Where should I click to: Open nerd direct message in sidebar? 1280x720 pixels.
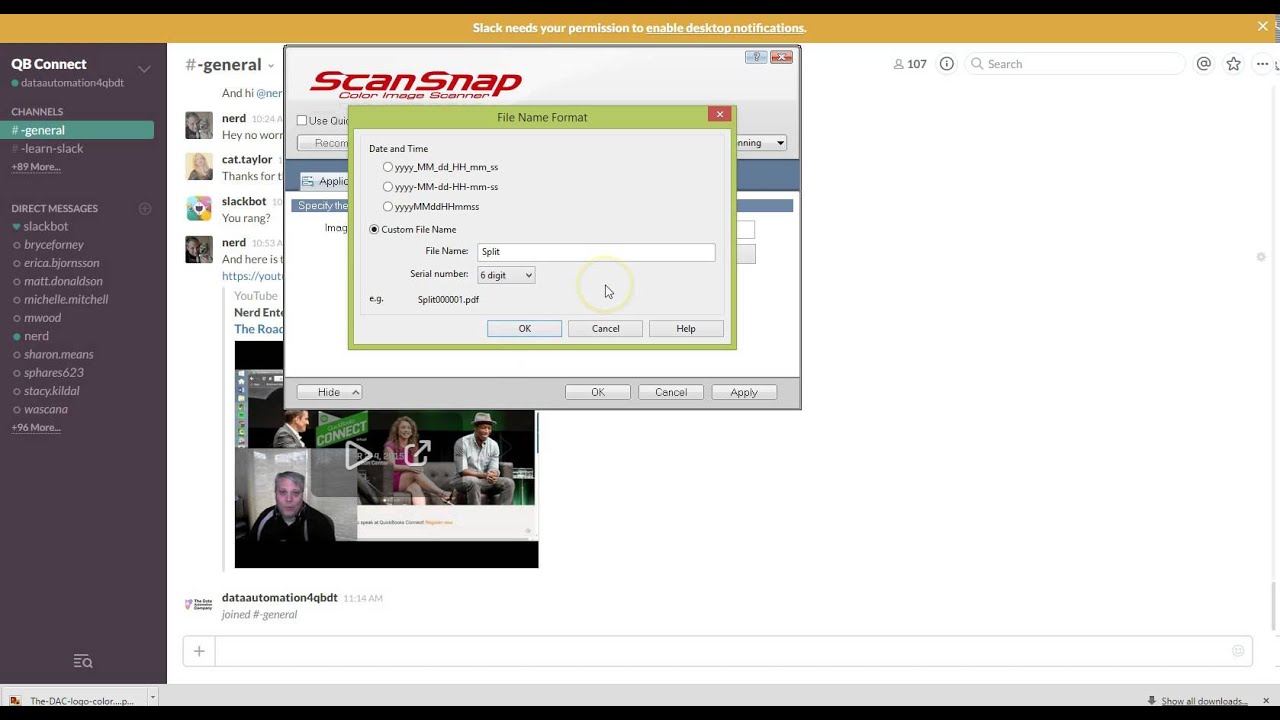[x=36, y=336]
